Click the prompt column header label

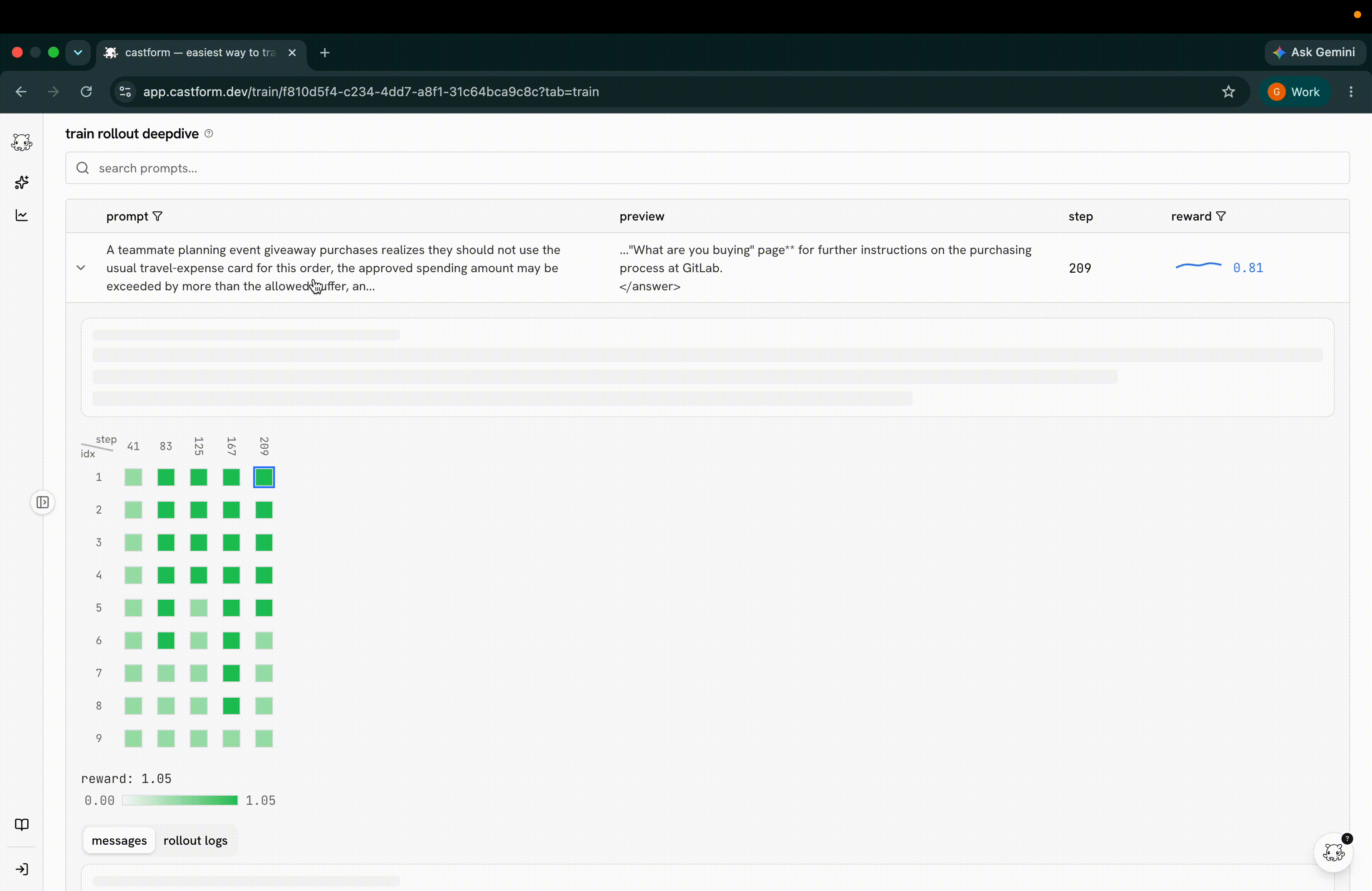pyautogui.click(x=127, y=216)
